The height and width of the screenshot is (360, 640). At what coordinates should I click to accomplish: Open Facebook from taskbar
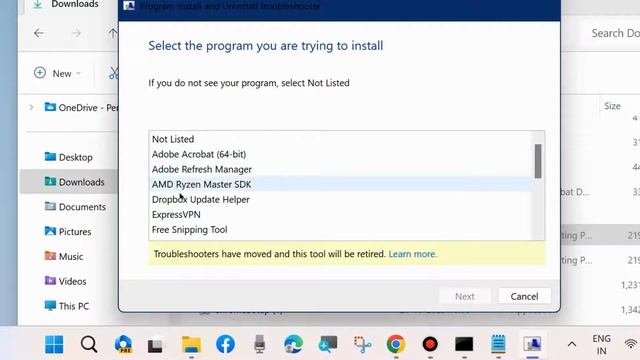pos(225,344)
